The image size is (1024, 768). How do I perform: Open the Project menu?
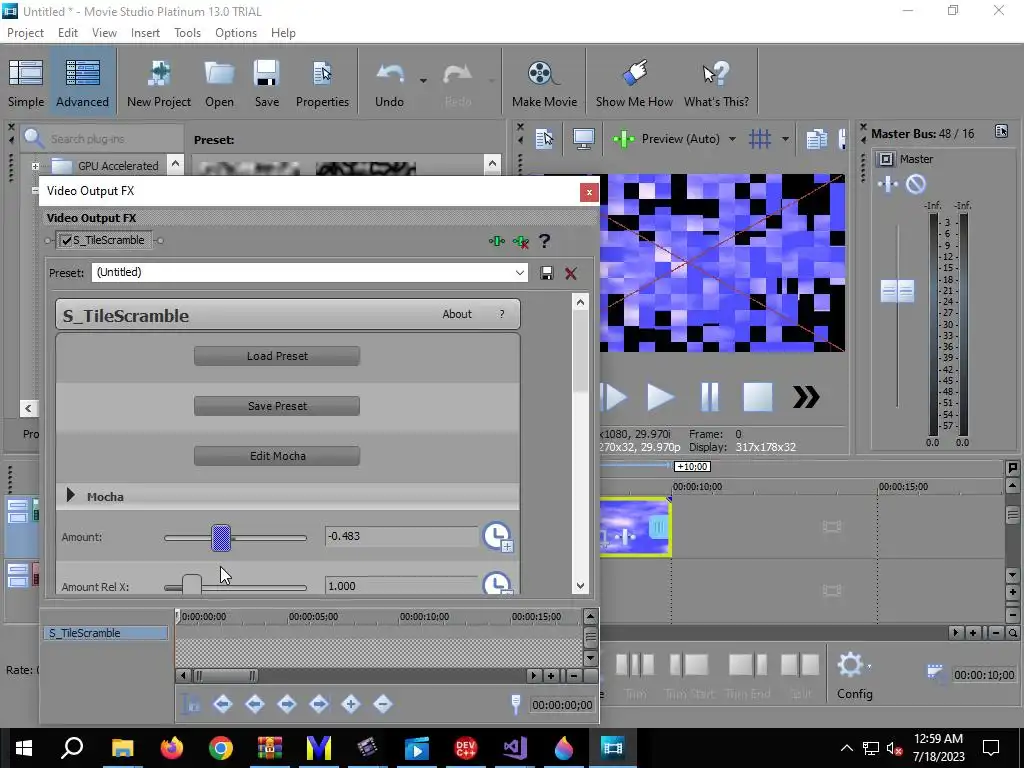[x=25, y=33]
